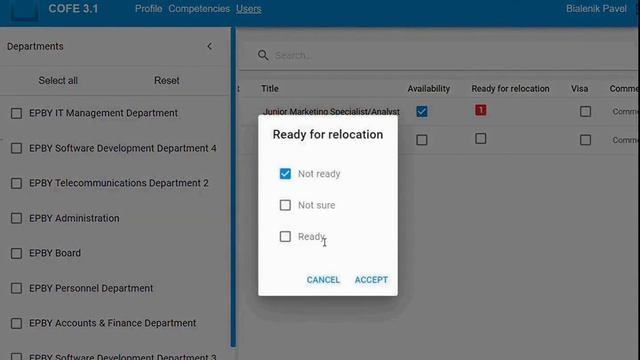Click Select all departments
The image size is (640, 360).
tap(58, 80)
